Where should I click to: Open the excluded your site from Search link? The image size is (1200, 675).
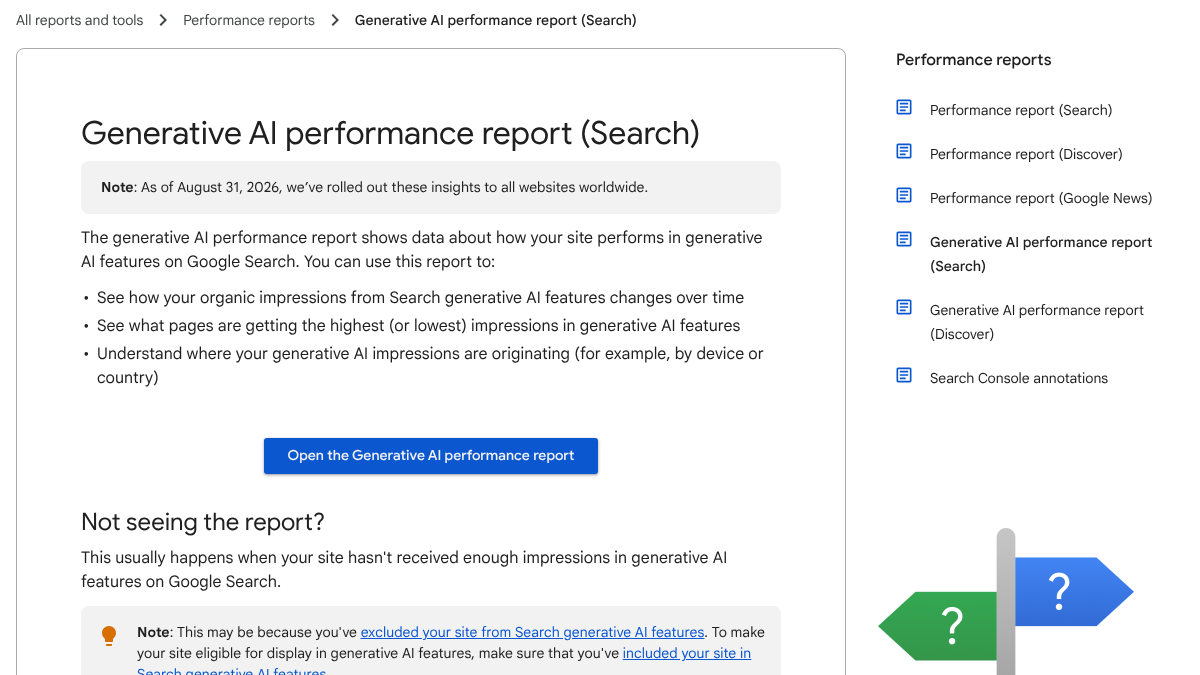[533, 632]
